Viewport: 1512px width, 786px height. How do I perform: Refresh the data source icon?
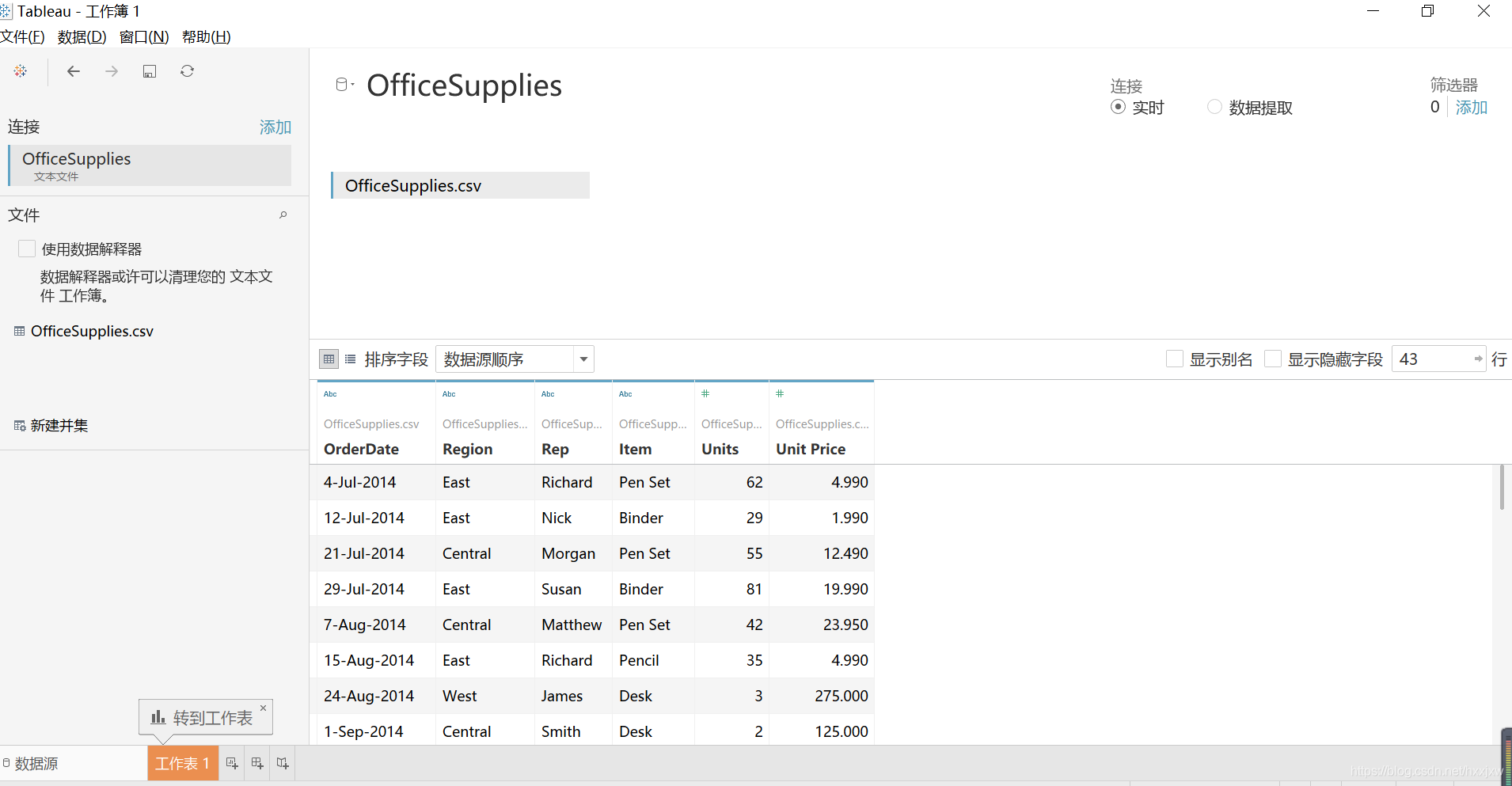187,71
